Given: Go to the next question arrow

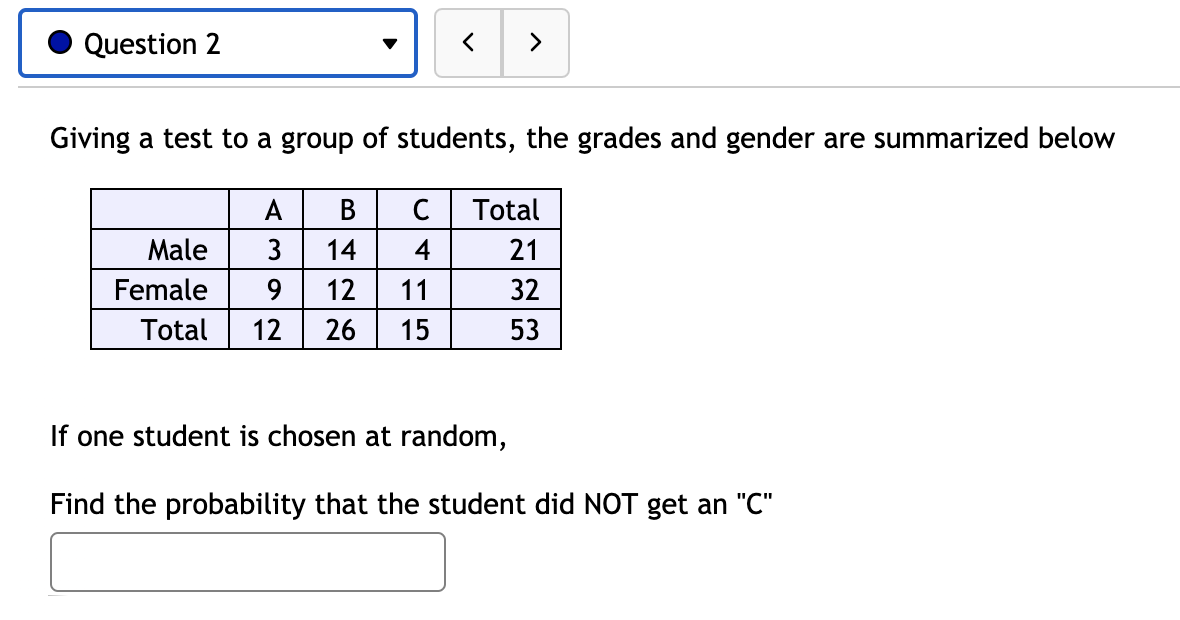Looking at the screenshot, I should point(535,44).
